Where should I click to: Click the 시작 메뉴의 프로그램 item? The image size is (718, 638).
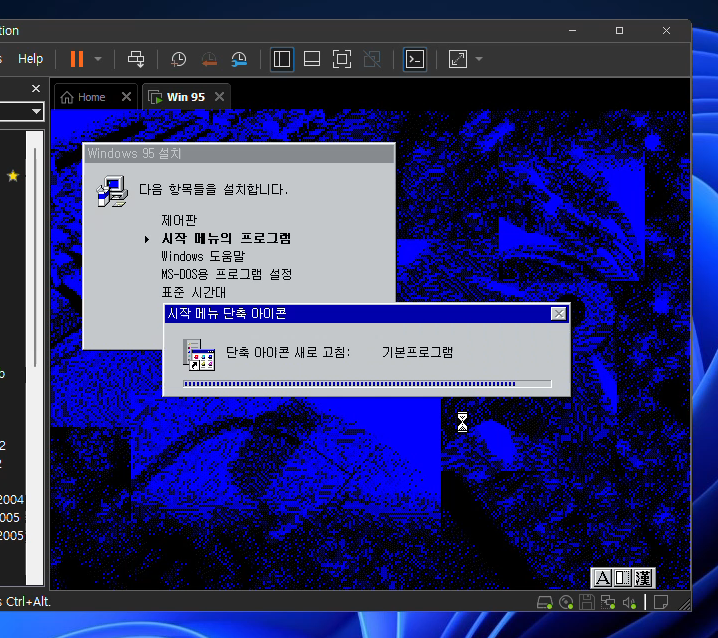click(226, 238)
